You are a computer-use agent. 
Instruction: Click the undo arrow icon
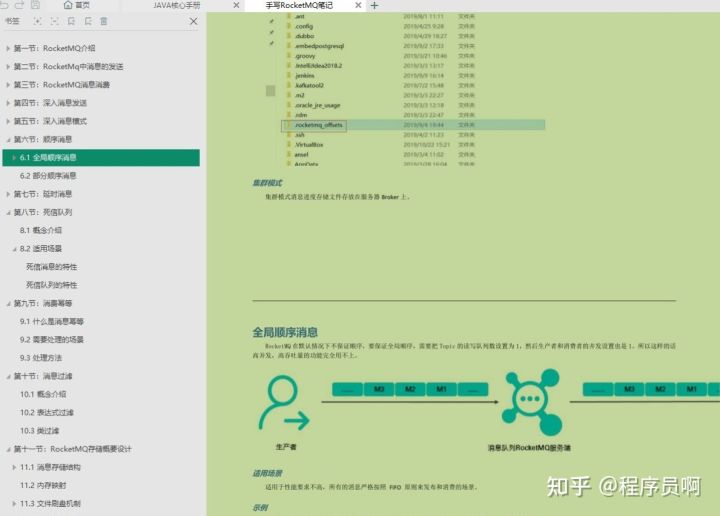click(x=5, y=5)
